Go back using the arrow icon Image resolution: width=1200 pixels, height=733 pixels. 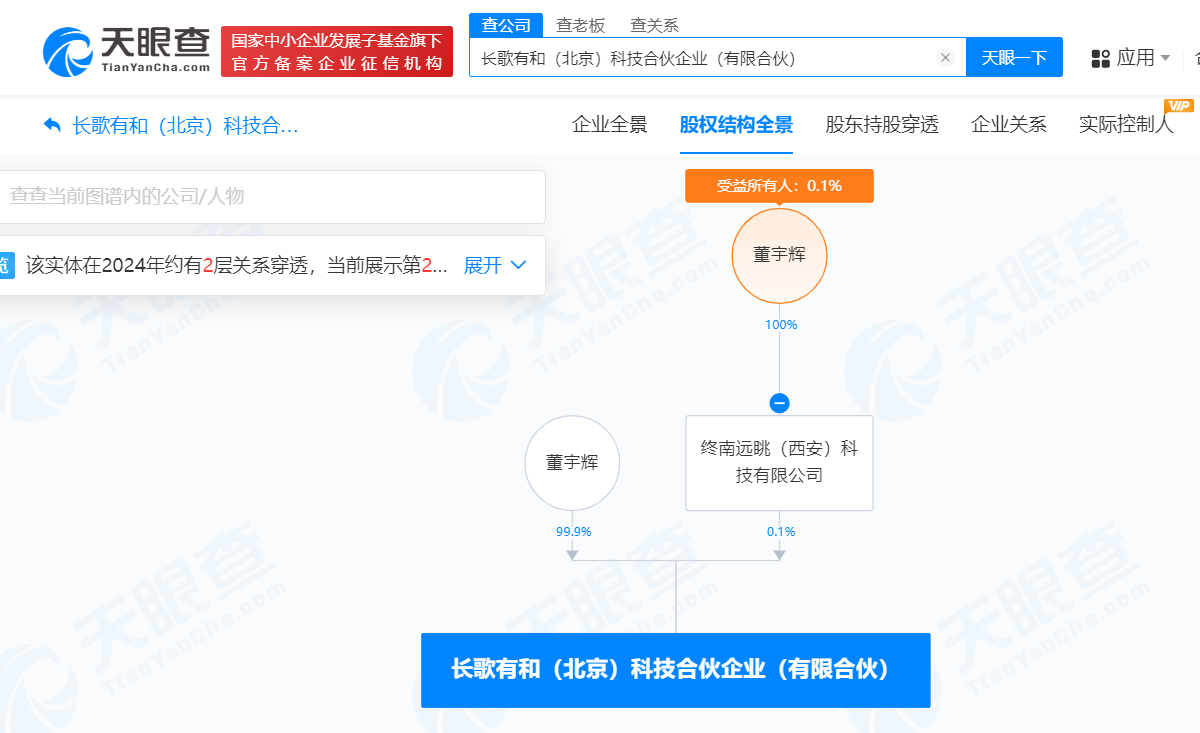point(53,125)
